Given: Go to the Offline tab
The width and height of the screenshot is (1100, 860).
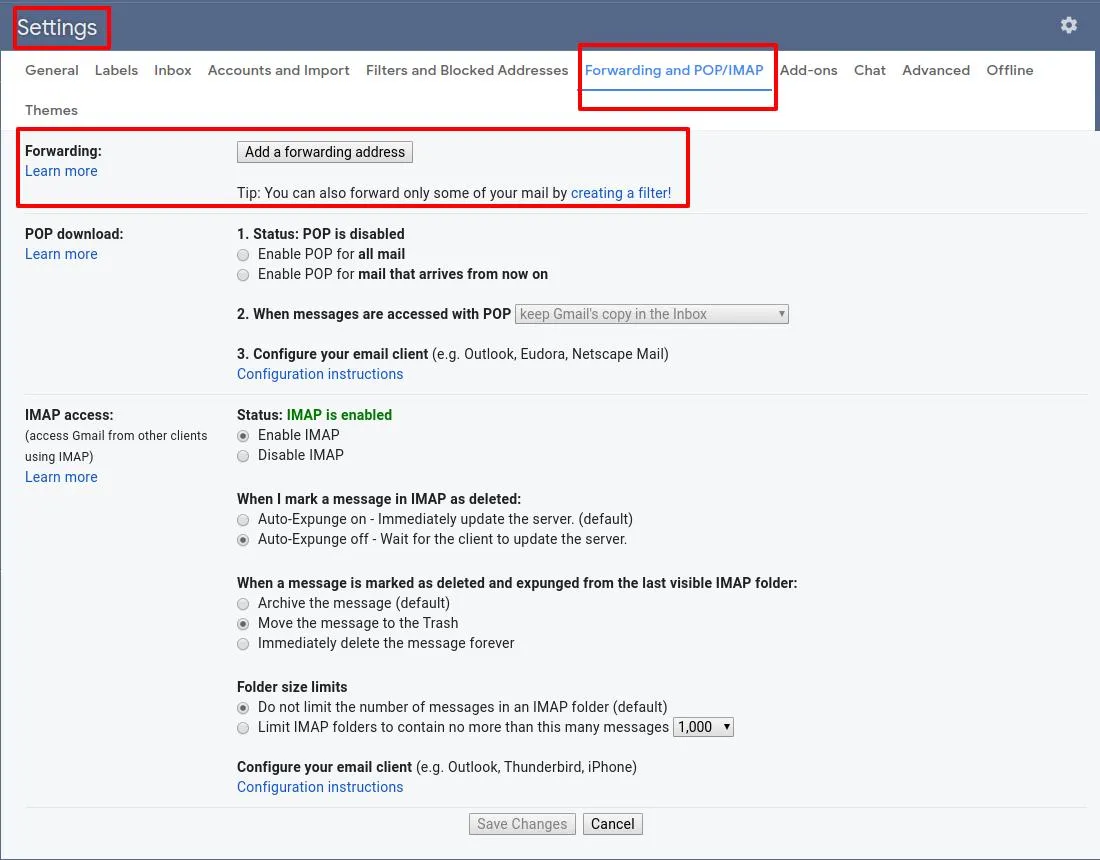Looking at the screenshot, I should pos(1010,70).
